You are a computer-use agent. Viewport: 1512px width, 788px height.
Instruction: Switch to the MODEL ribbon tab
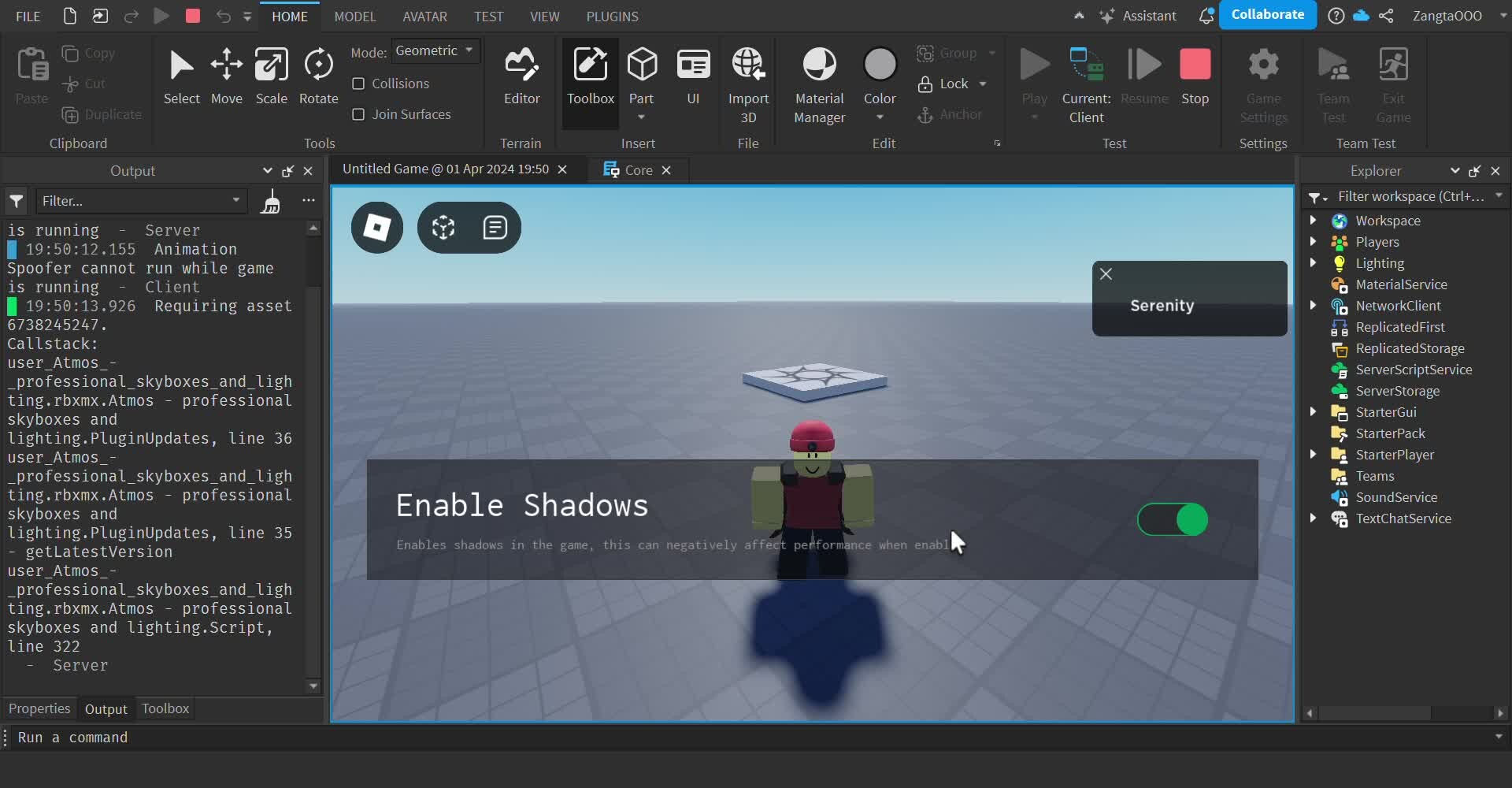tap(355, 16)
